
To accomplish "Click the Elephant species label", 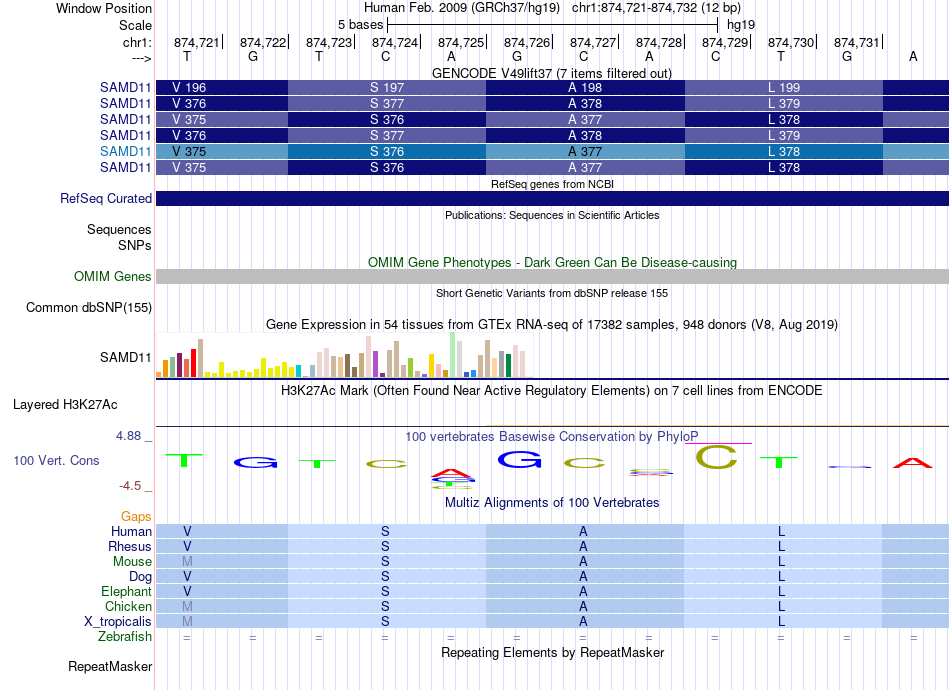I will [x=127, y=591].
